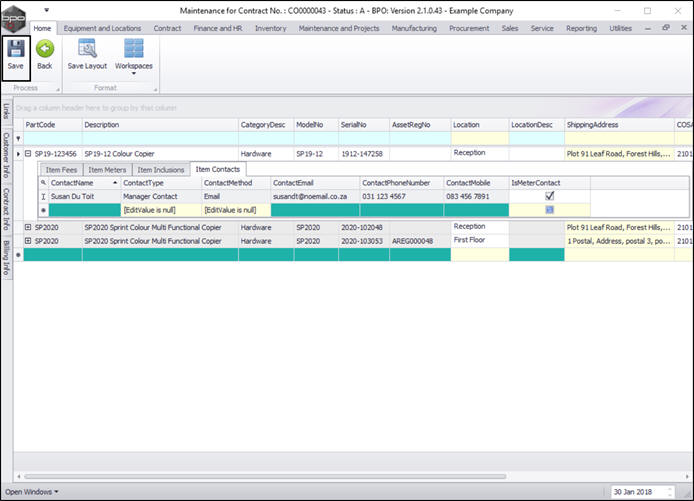Click the Save icon in the ribbon
This screenshot has height=501, width=694.
point(15,49)
